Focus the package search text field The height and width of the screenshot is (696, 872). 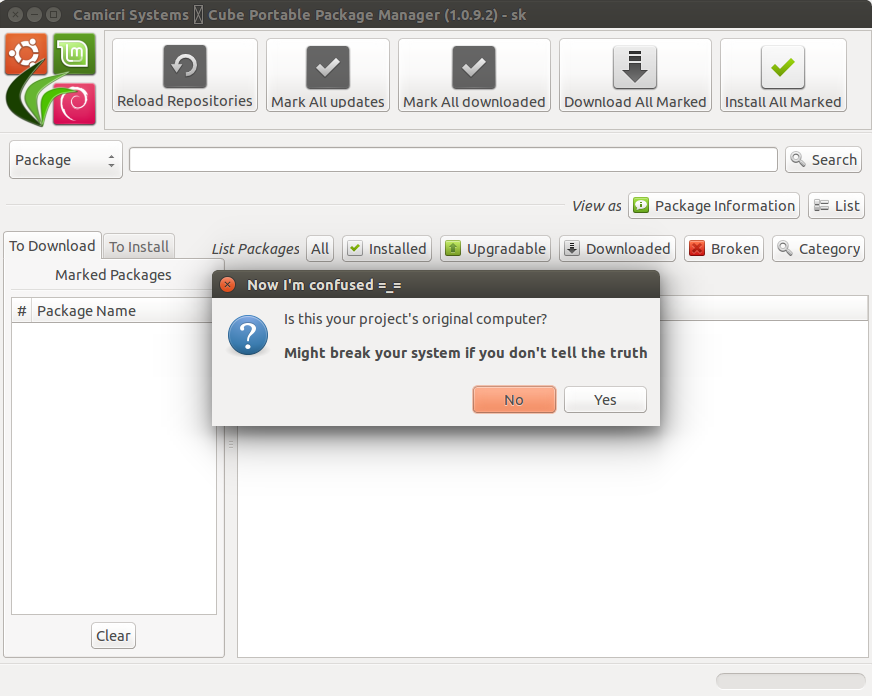tap(453, 160)
